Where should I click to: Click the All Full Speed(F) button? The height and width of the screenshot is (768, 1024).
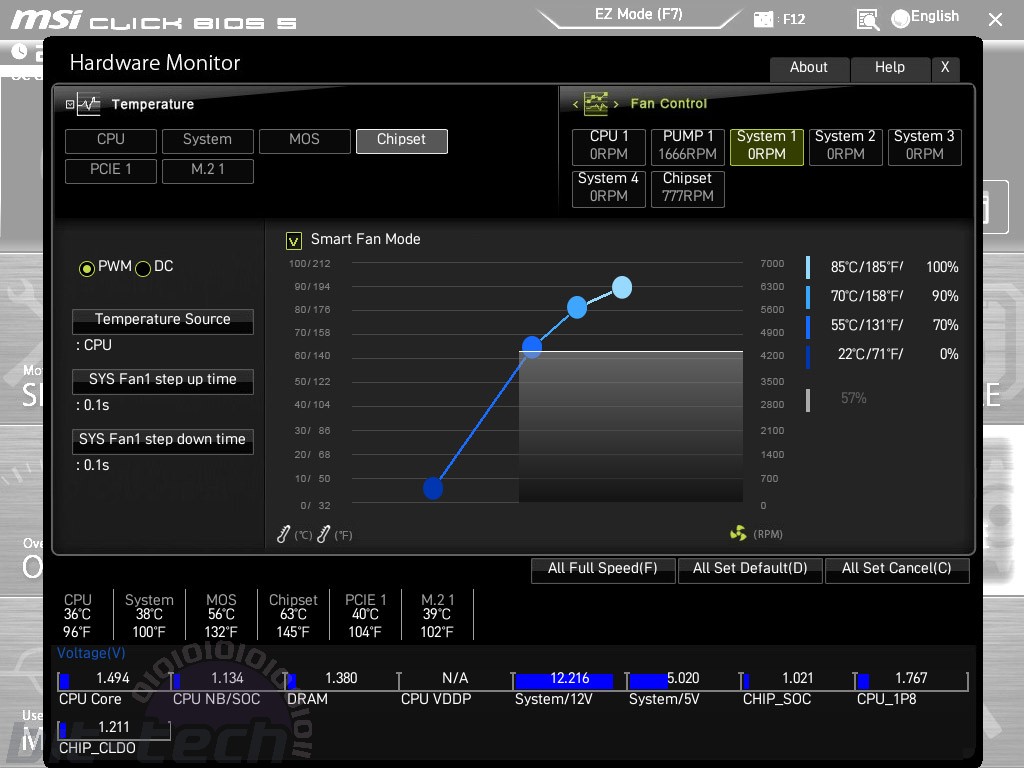click(x=603, y=569)
